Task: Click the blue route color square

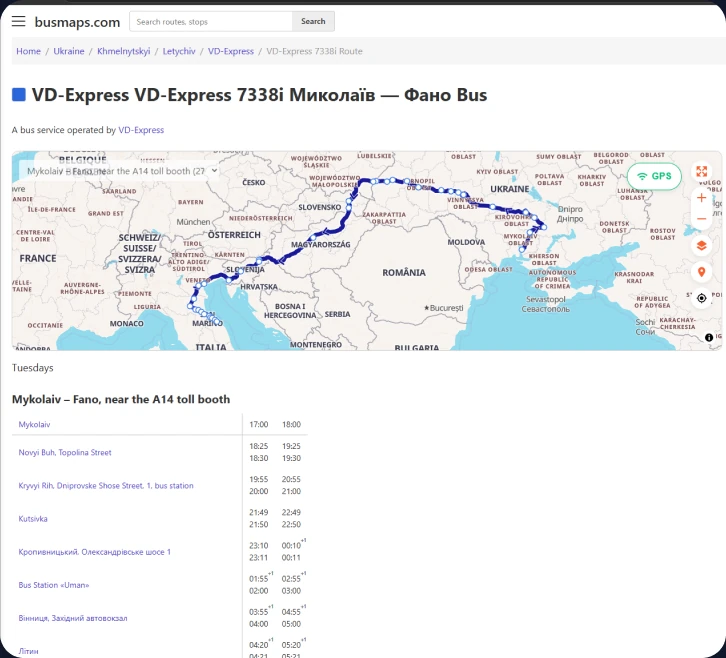Action: [x=19, y=94]
